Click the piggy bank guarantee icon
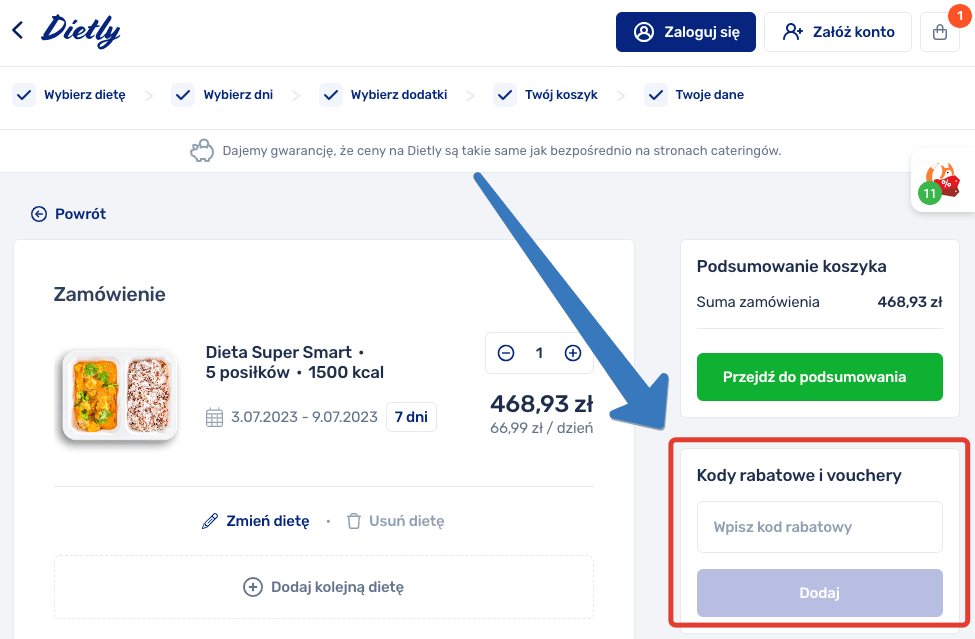The height and width of the screenshot is (639, 975). [202, 151]
